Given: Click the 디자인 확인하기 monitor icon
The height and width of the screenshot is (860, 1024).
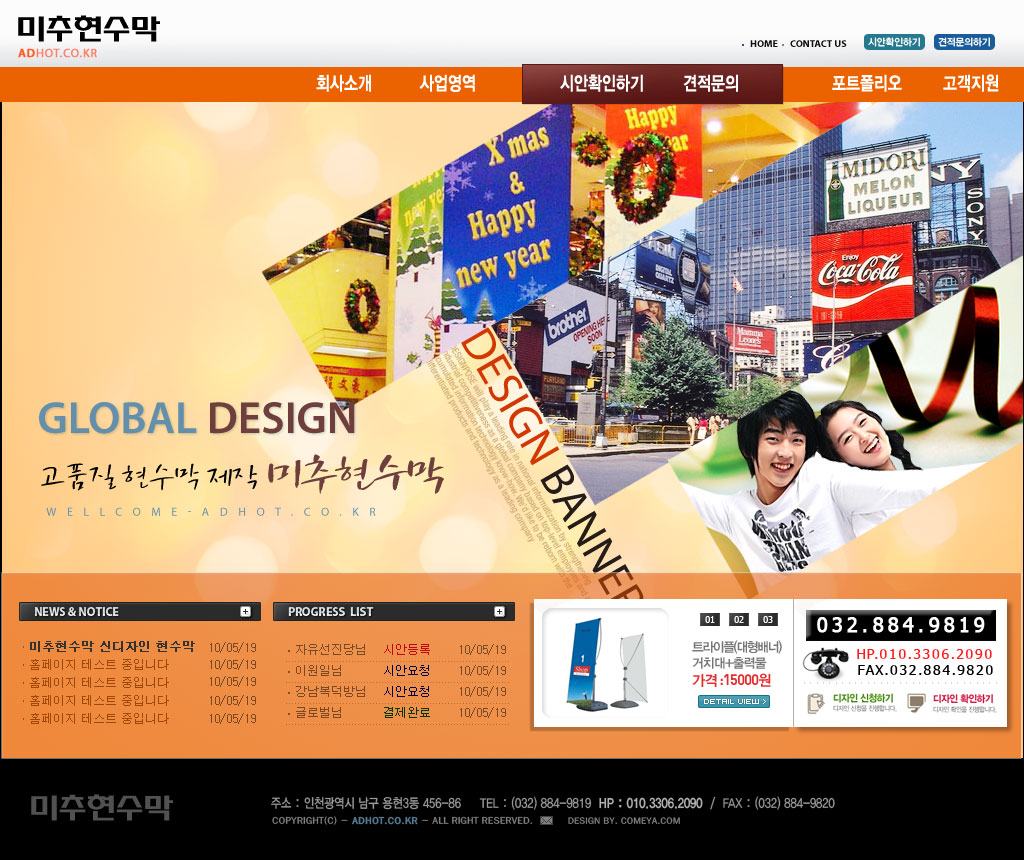Looking at the screenshot, I should click(x=916, y=702).
